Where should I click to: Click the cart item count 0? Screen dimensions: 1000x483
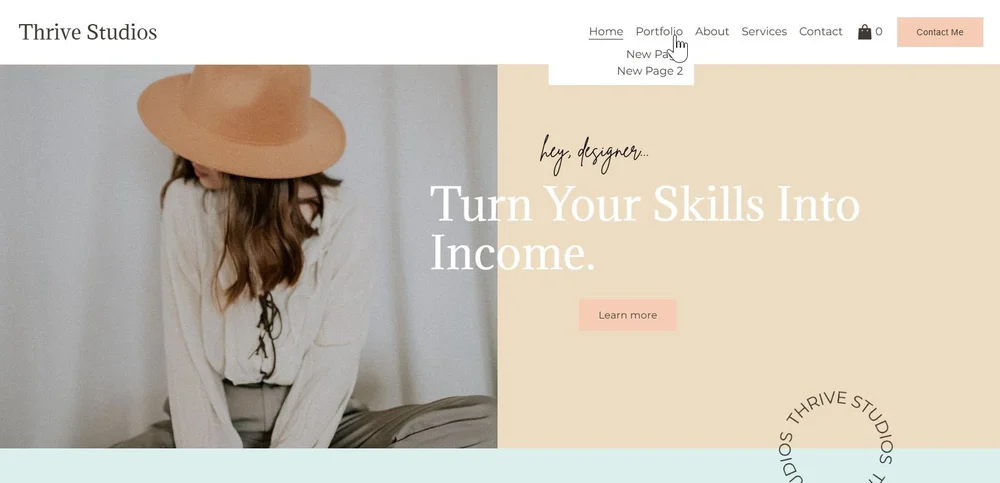[x=879, y=31]
